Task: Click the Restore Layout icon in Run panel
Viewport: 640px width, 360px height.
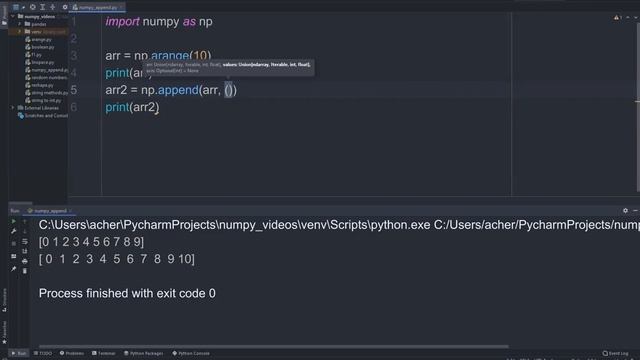Action: pyautogui.click(x=13, y=256)
